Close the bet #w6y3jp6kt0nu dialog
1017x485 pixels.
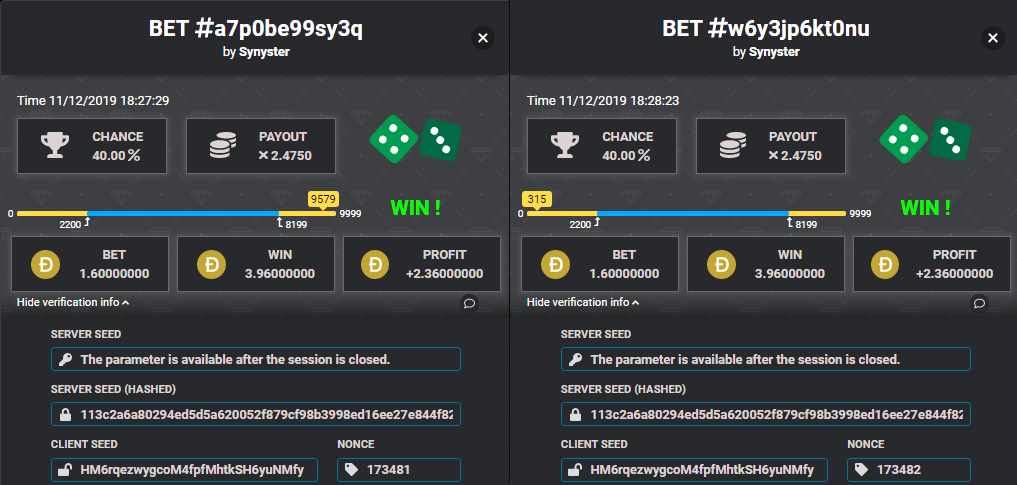pyautogui.click(x=992, y=38)
